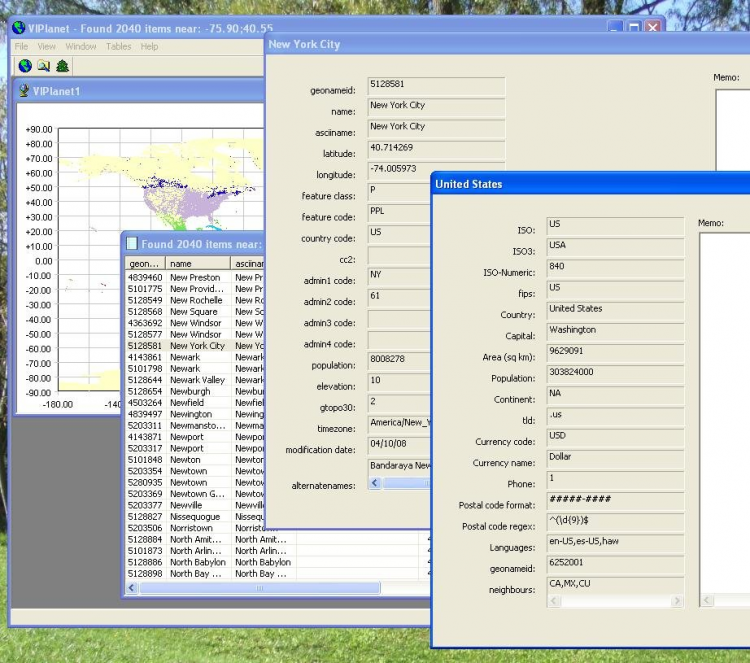
Task: Open the Help menu
Action: (149, 46)
